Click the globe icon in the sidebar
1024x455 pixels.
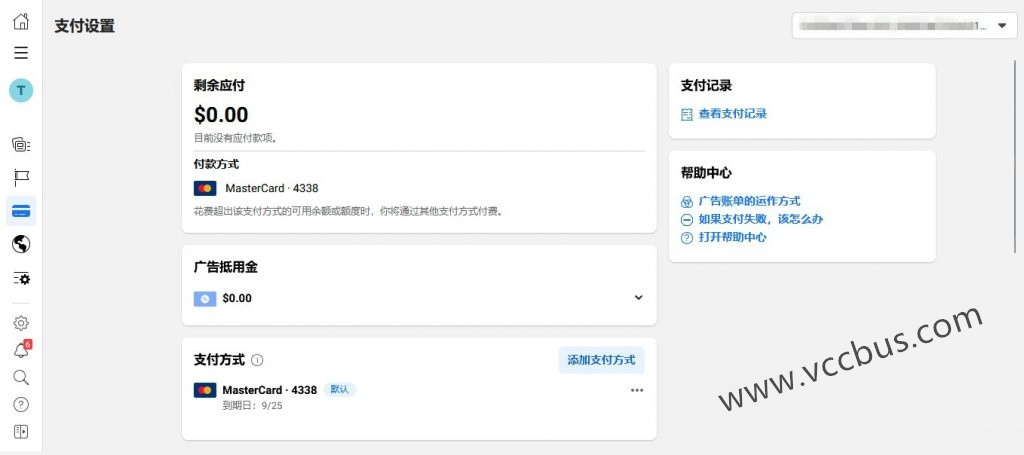pyautogui.click(x=21, y=244)
